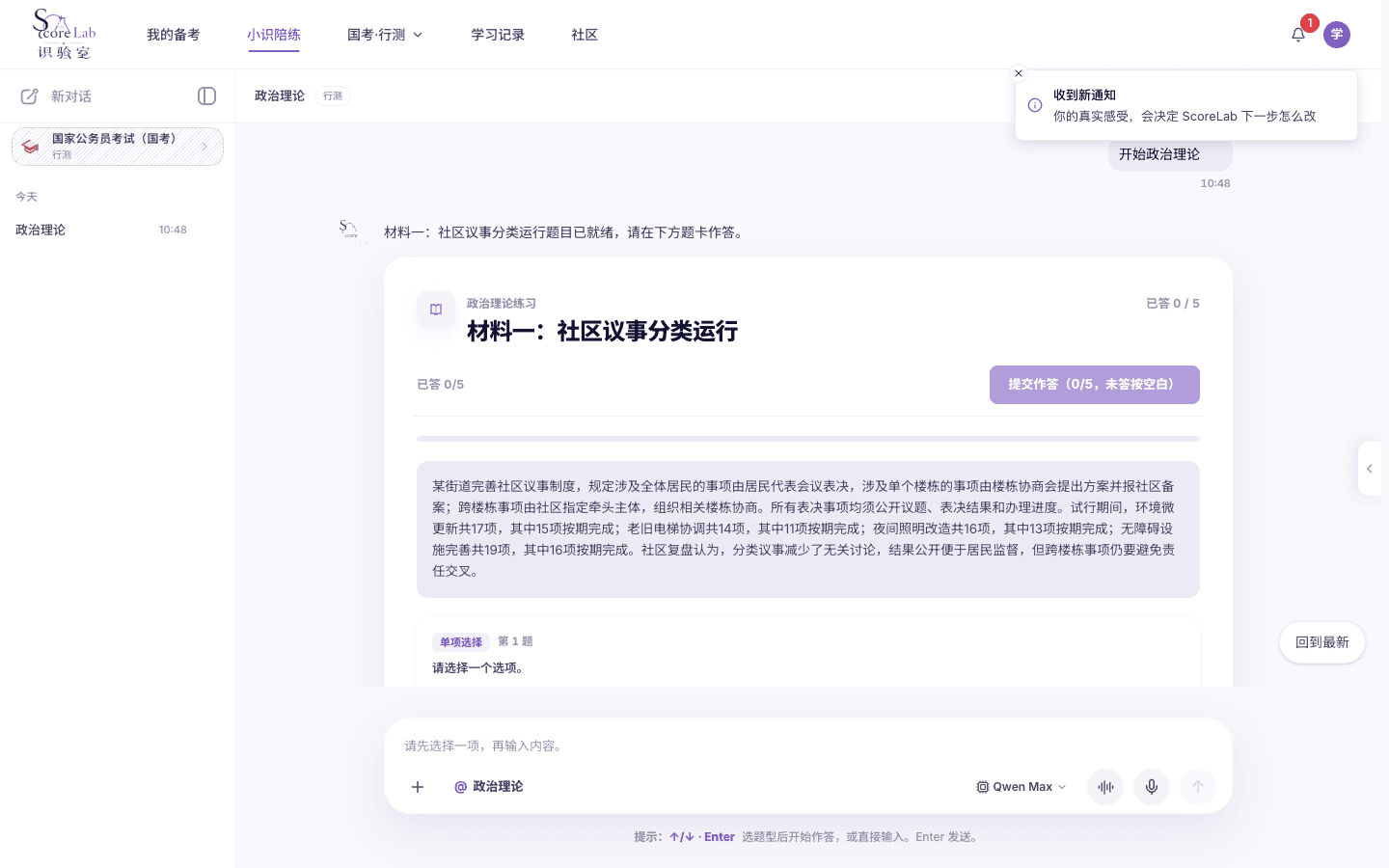This screenshot has height=868, width=1389.
Task: Collapse the sidebar panel icon
Action: 206,96
